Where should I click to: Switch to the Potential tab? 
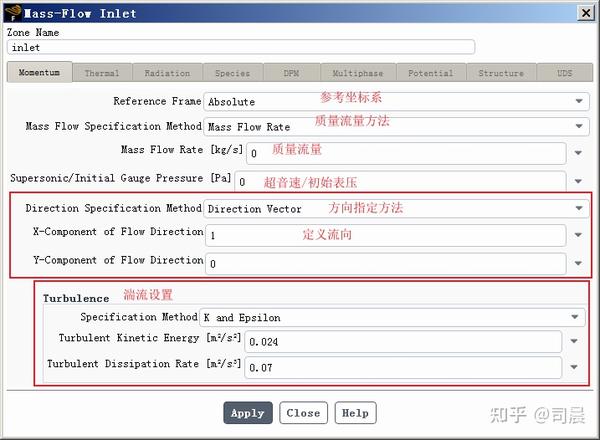click(x=430, y=73)
